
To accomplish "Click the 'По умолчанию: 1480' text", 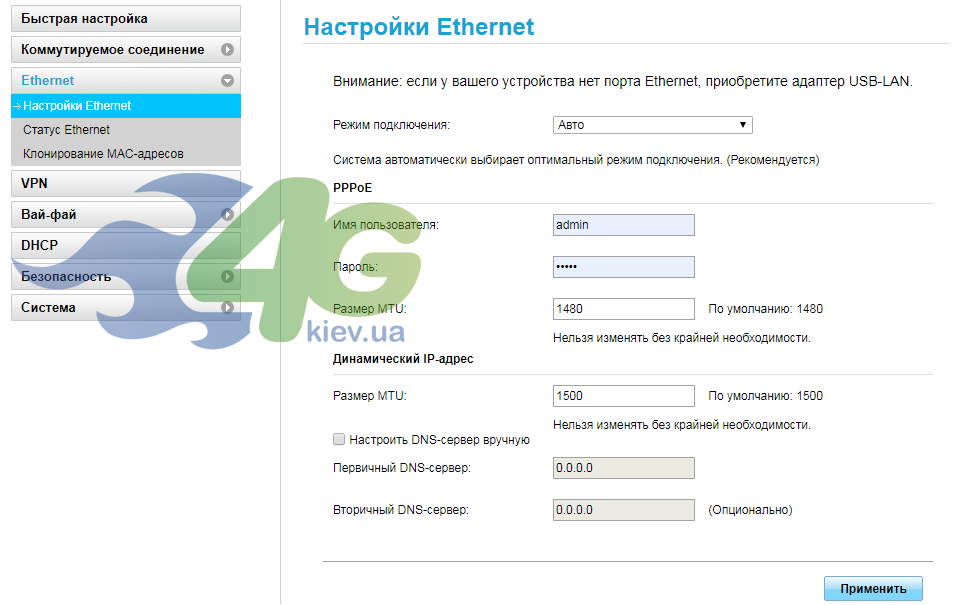I will (765, 309).
